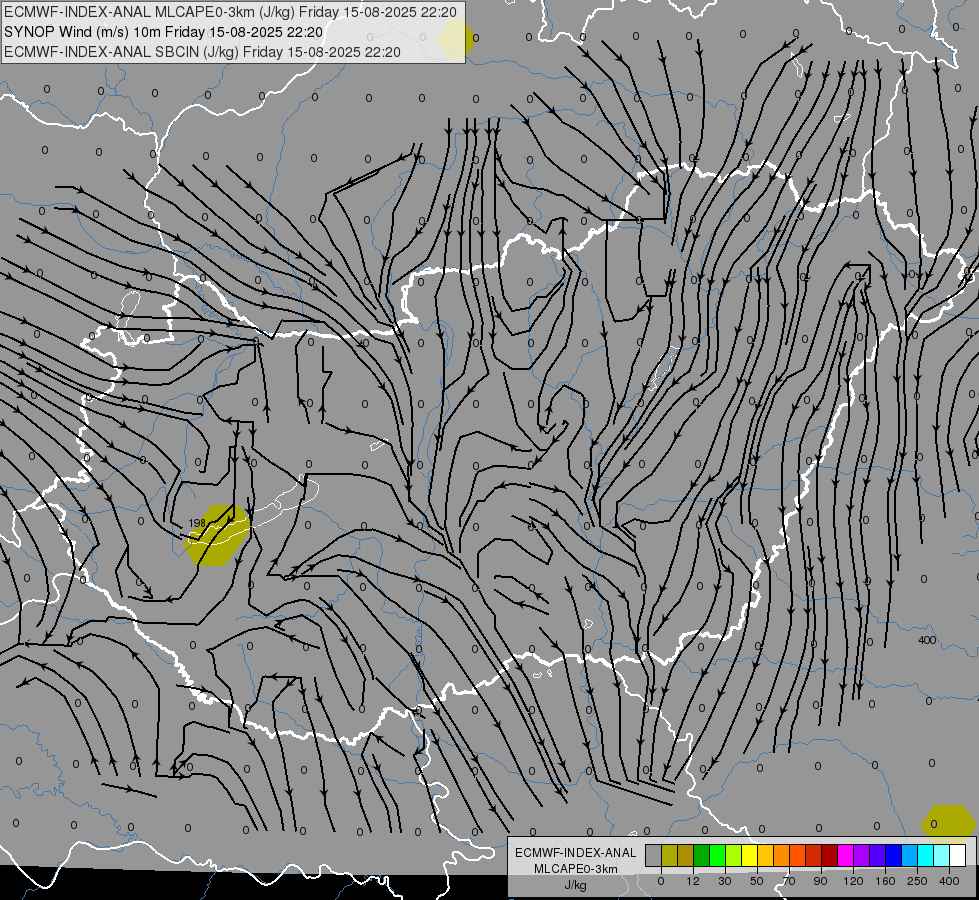The height and width of the screenshot is (900, 979).
Task: Select the purple swatch right of 120
Action: point(862,855)
